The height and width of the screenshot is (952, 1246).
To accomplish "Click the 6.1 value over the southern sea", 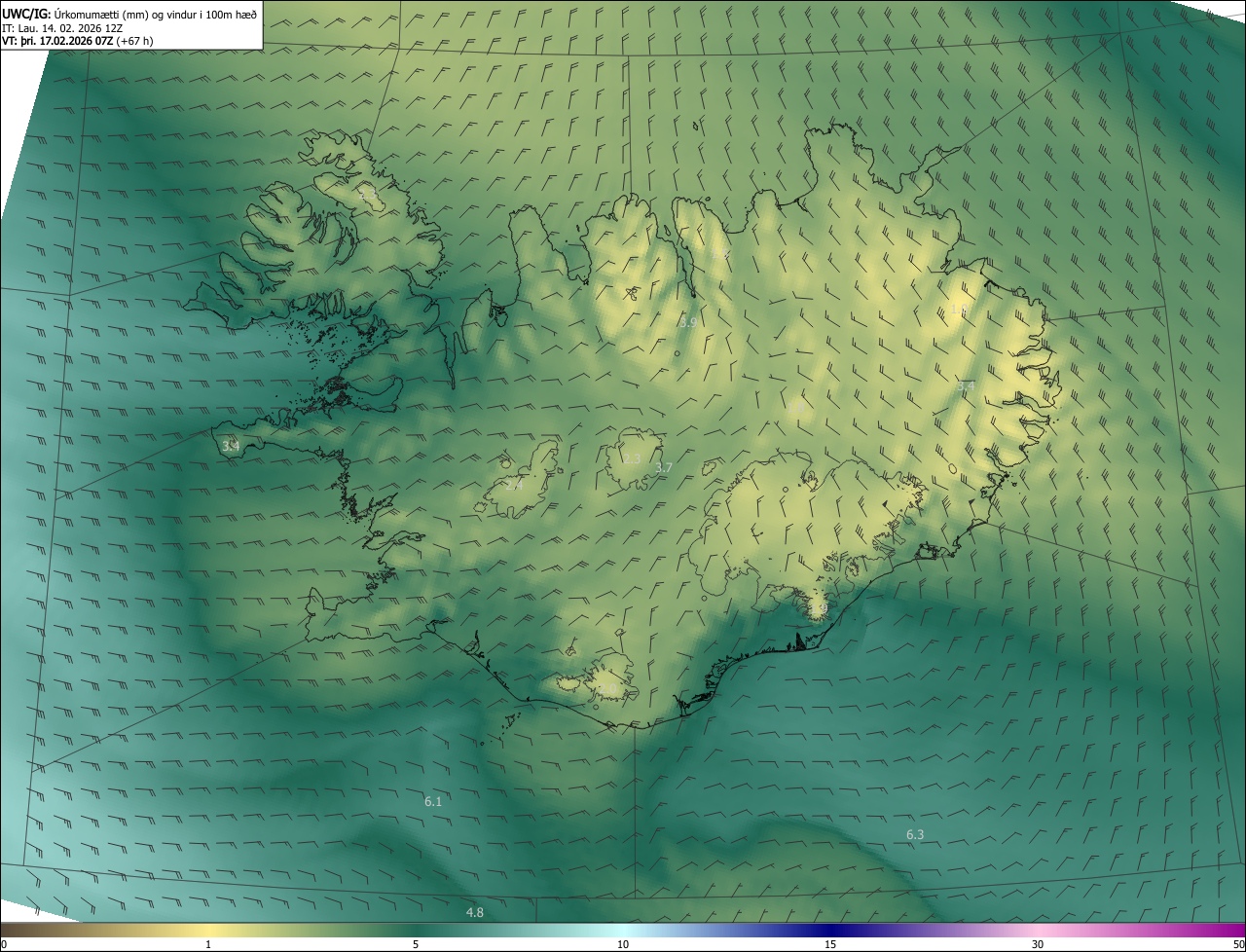I will 433,802.
